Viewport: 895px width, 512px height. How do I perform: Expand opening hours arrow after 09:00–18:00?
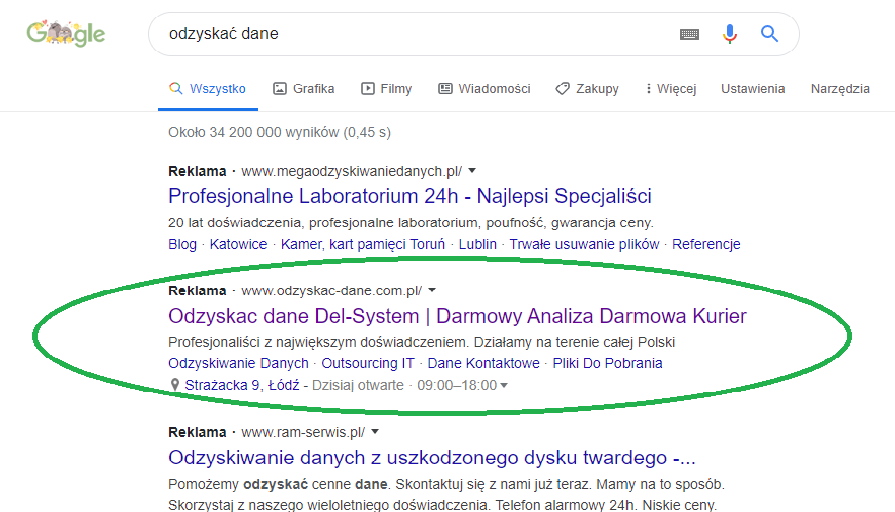pyautogui.click(x=504, y=386)
